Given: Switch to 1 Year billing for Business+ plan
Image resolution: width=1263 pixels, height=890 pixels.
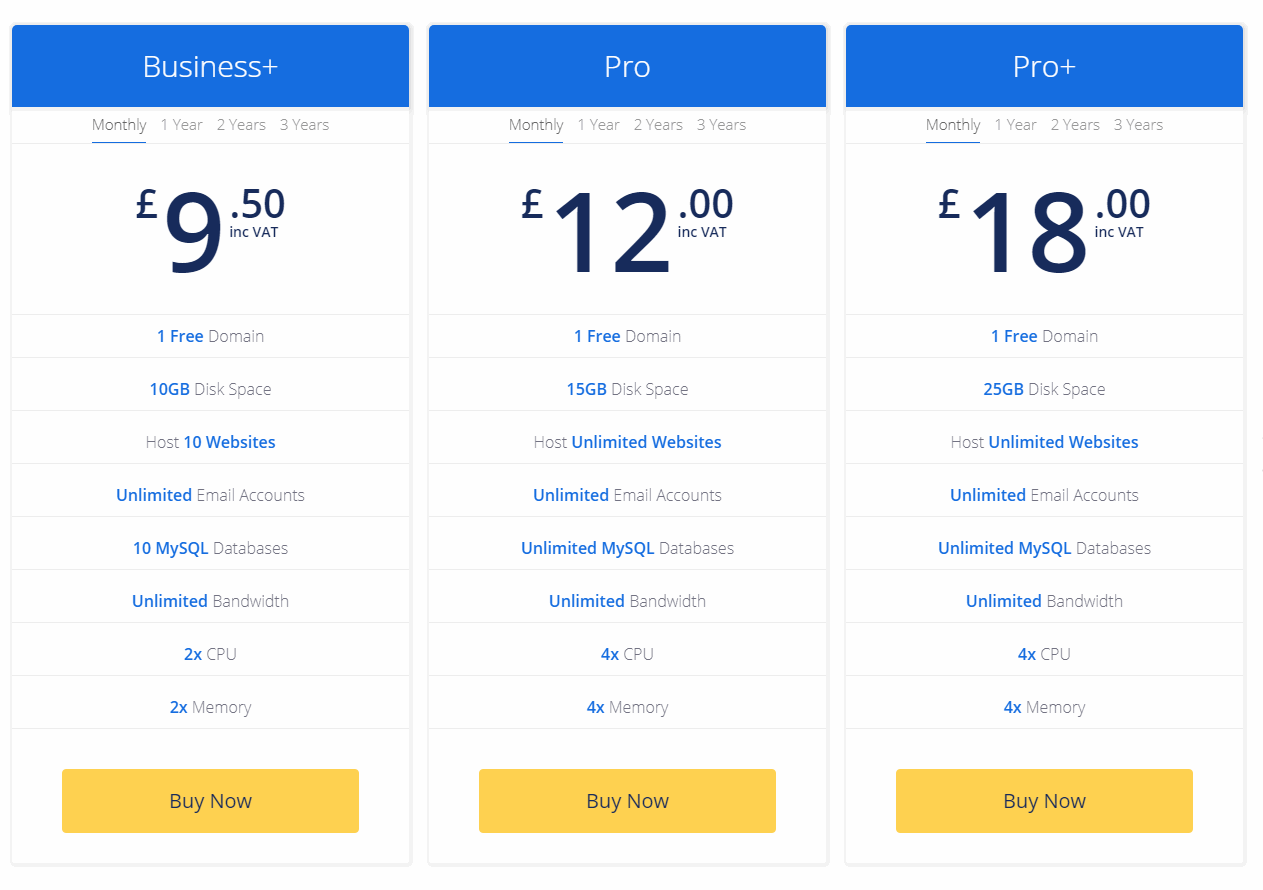Looking at the screenshot, I should point(181,124).
